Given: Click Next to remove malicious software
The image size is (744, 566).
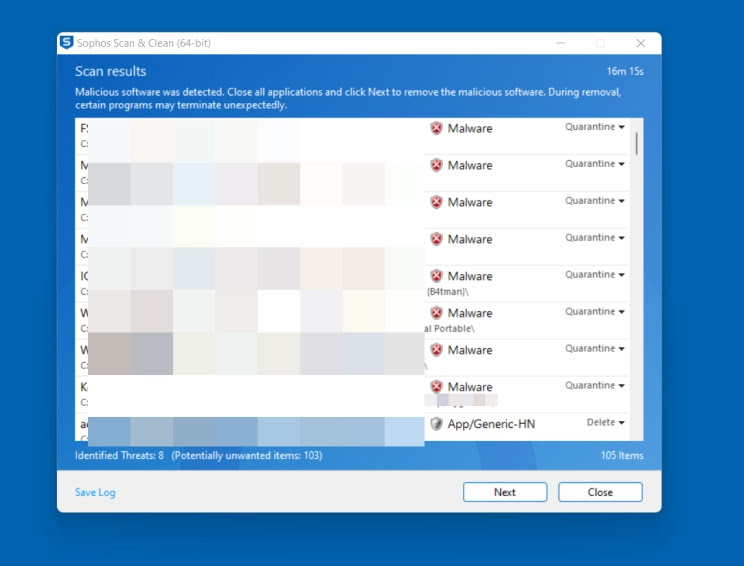Looking at the screenshot, I should 505,492.
